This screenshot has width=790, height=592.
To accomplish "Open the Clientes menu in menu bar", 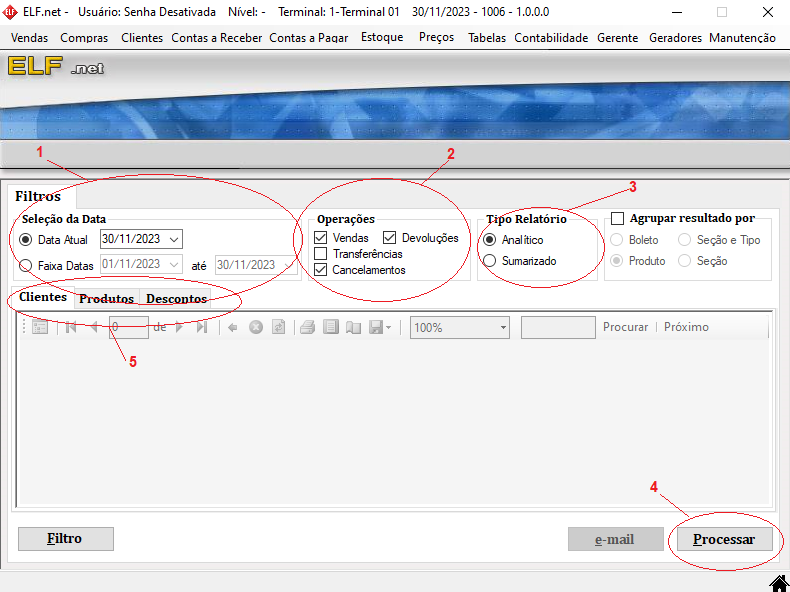I will coord(142,38).
